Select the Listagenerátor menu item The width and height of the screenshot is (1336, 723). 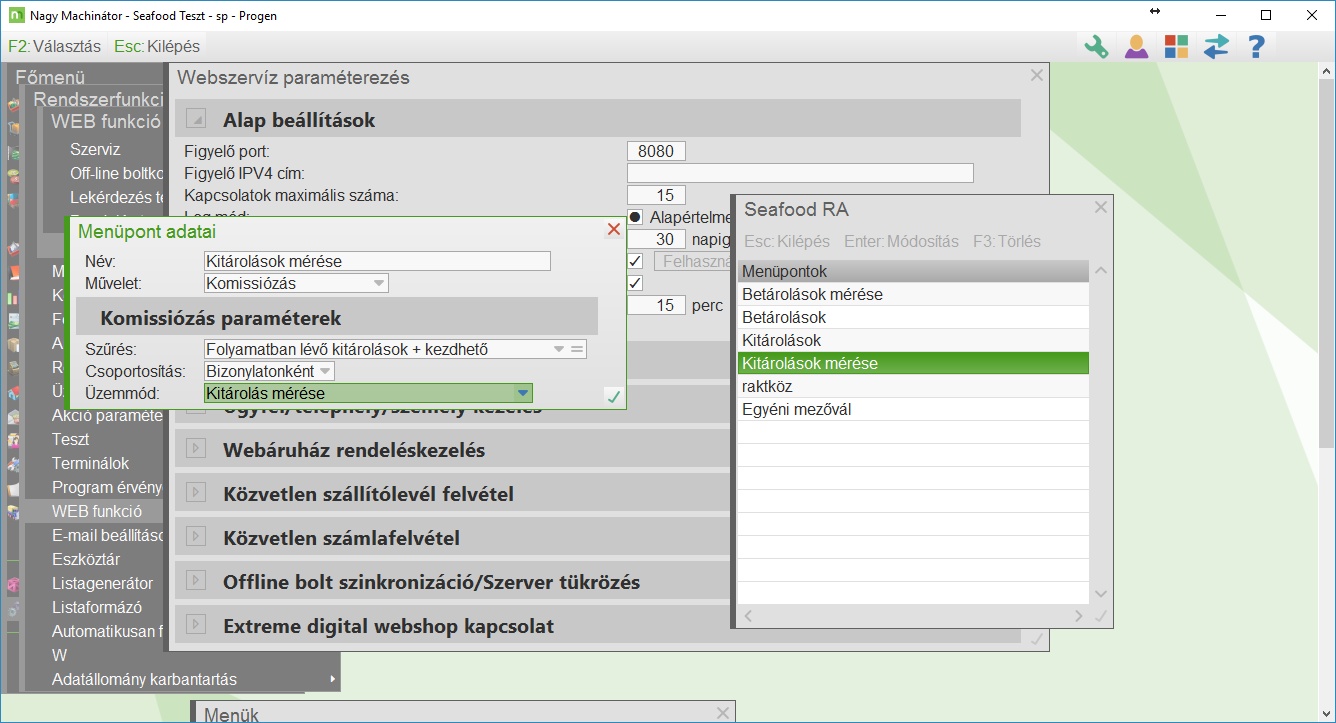pos(102,583)
